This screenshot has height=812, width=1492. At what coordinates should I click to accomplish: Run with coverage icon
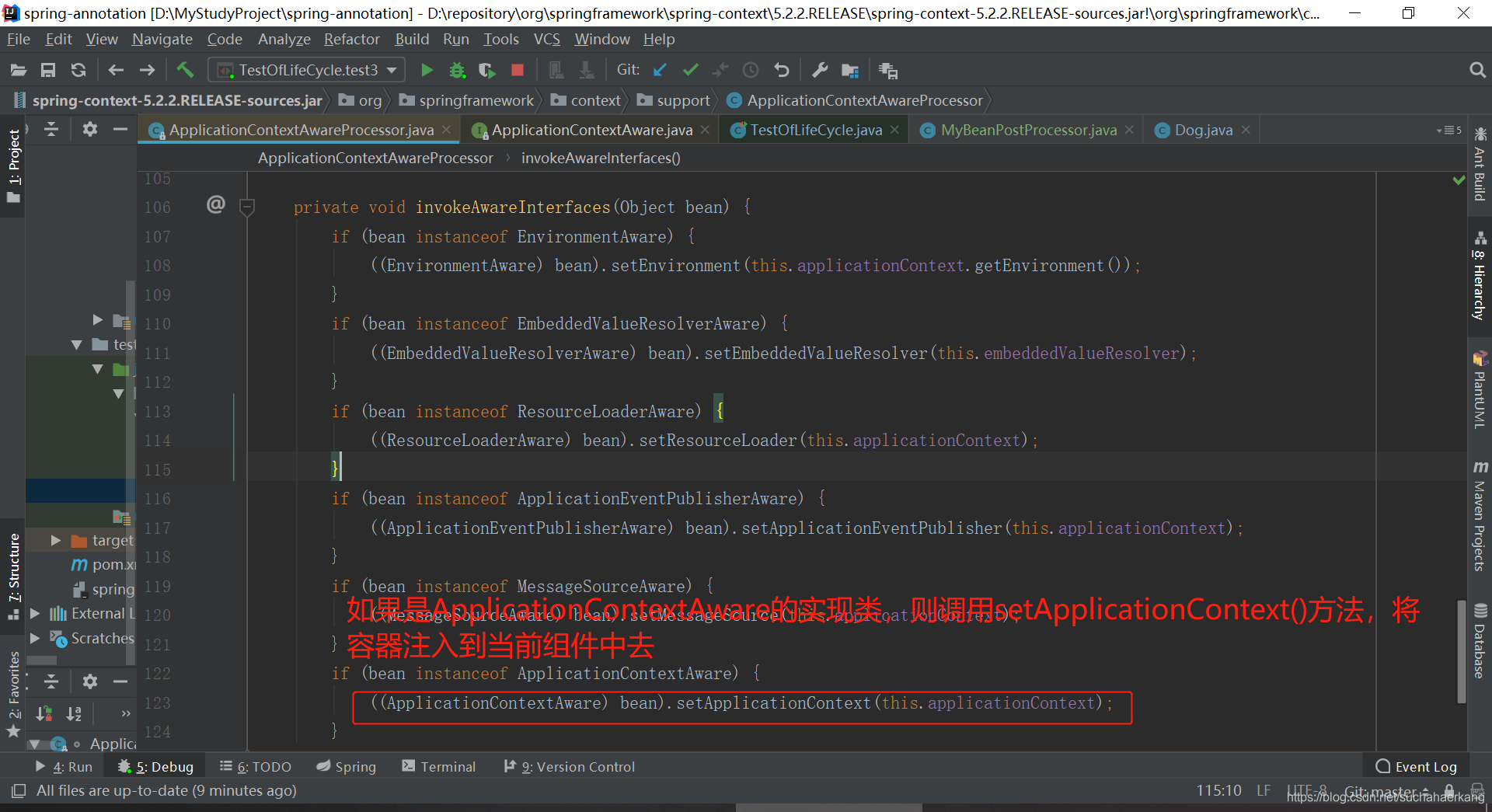pyautogui.click(x=487, y=71)
